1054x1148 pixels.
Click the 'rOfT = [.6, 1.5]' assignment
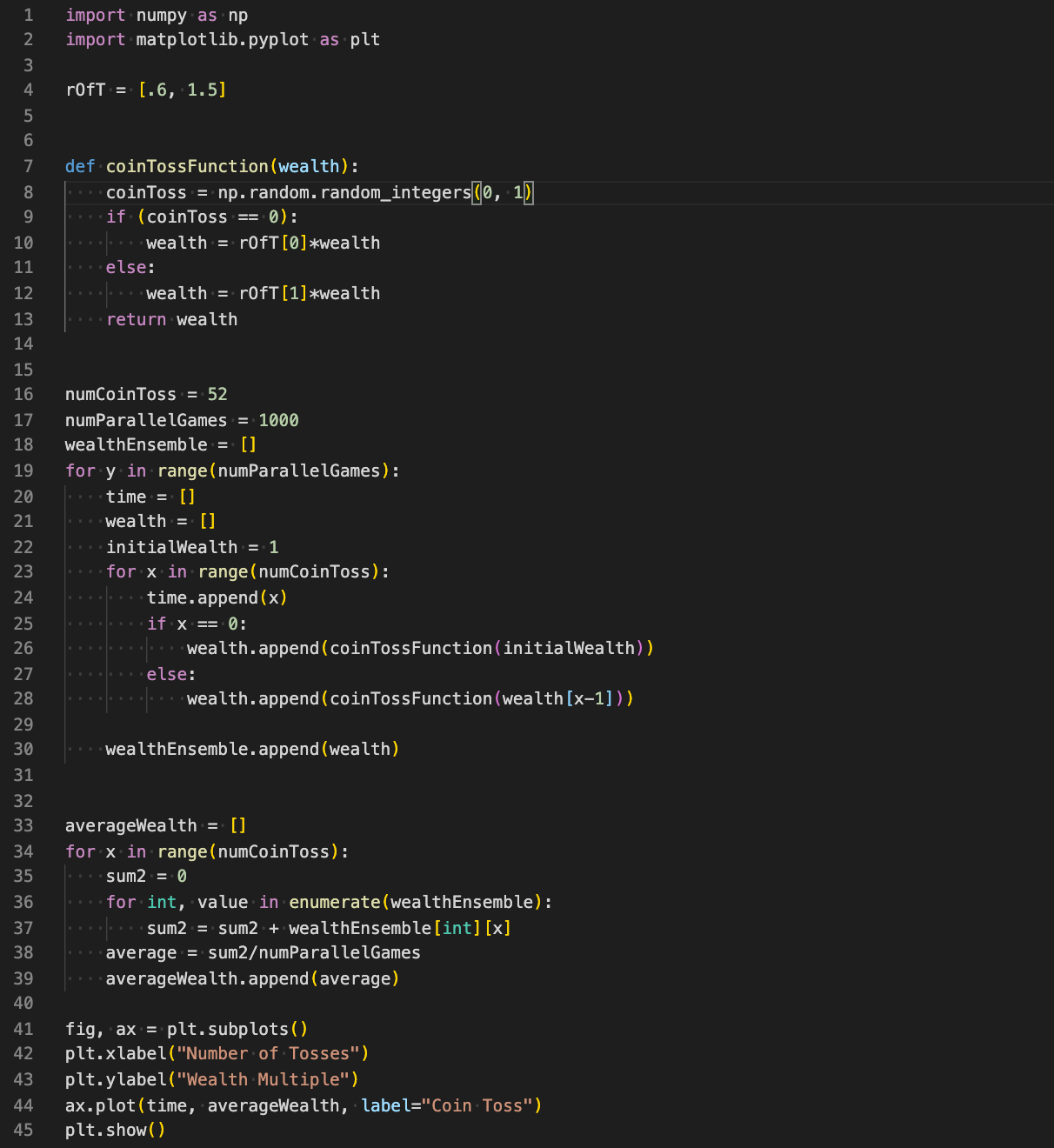[x=146, y=90]
